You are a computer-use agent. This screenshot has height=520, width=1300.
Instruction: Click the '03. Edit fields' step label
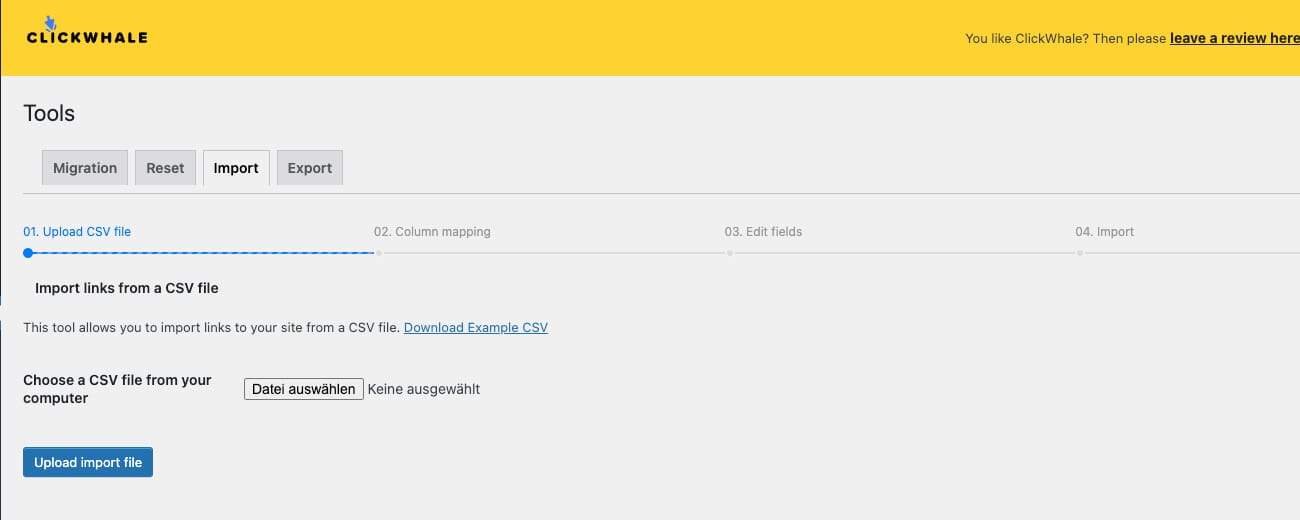point(763,232)
